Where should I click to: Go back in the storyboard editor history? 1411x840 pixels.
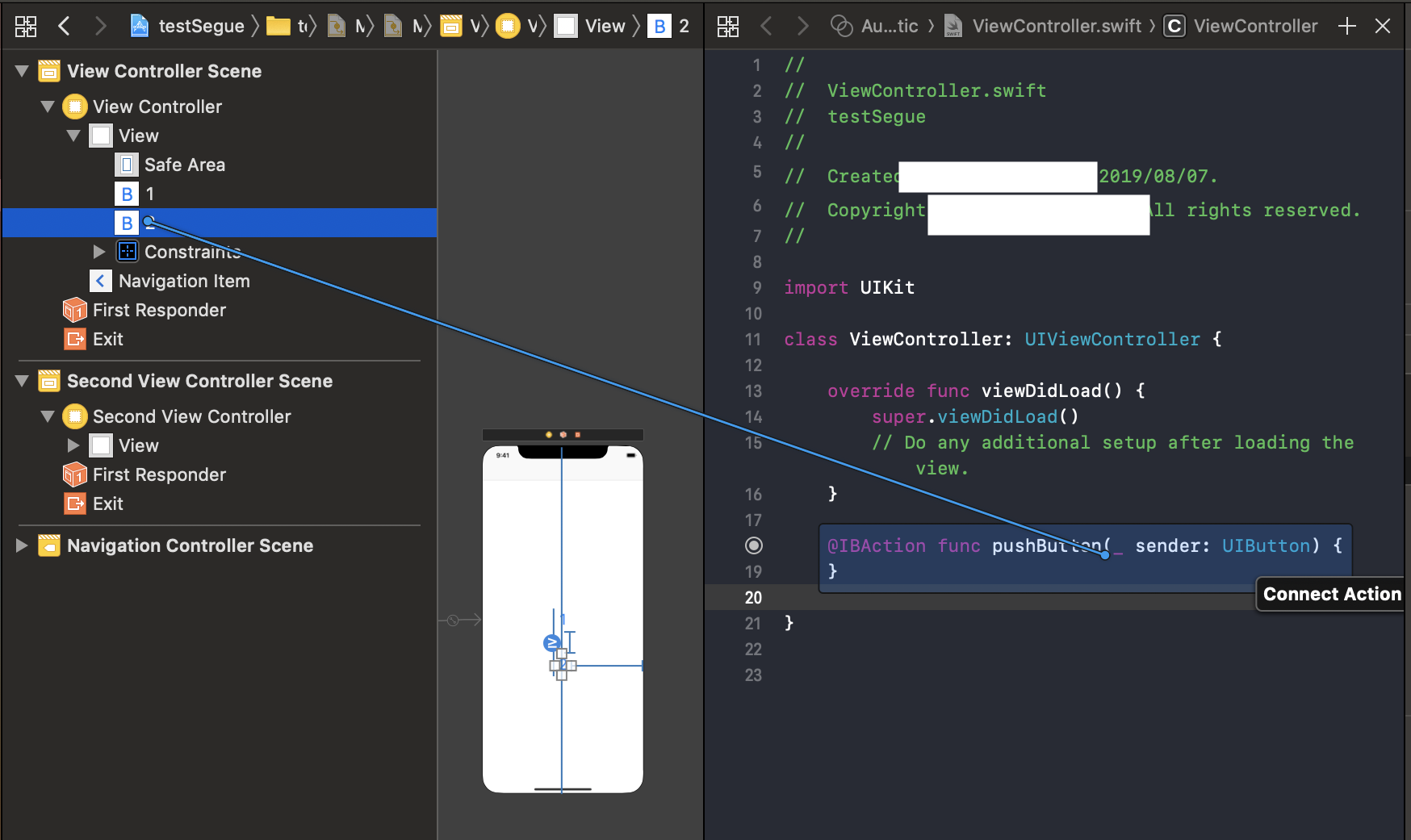click(65, 27)
